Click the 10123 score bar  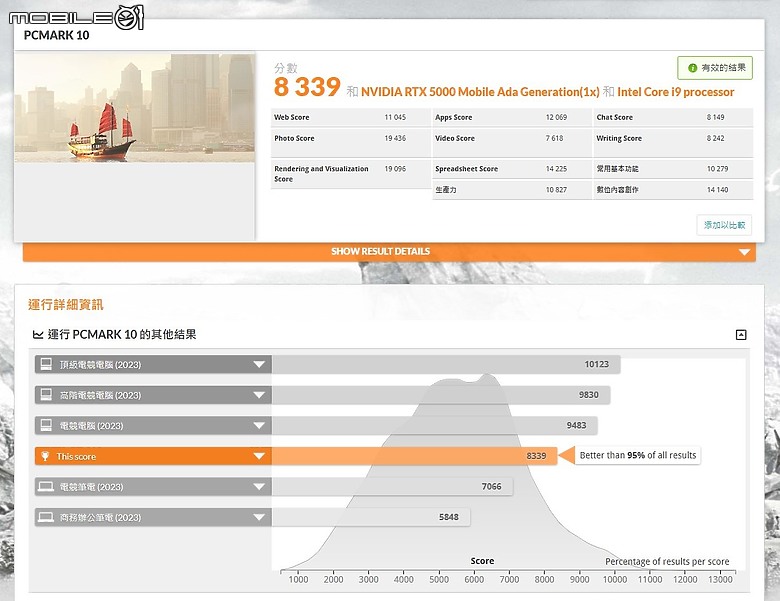pos(446,365)
